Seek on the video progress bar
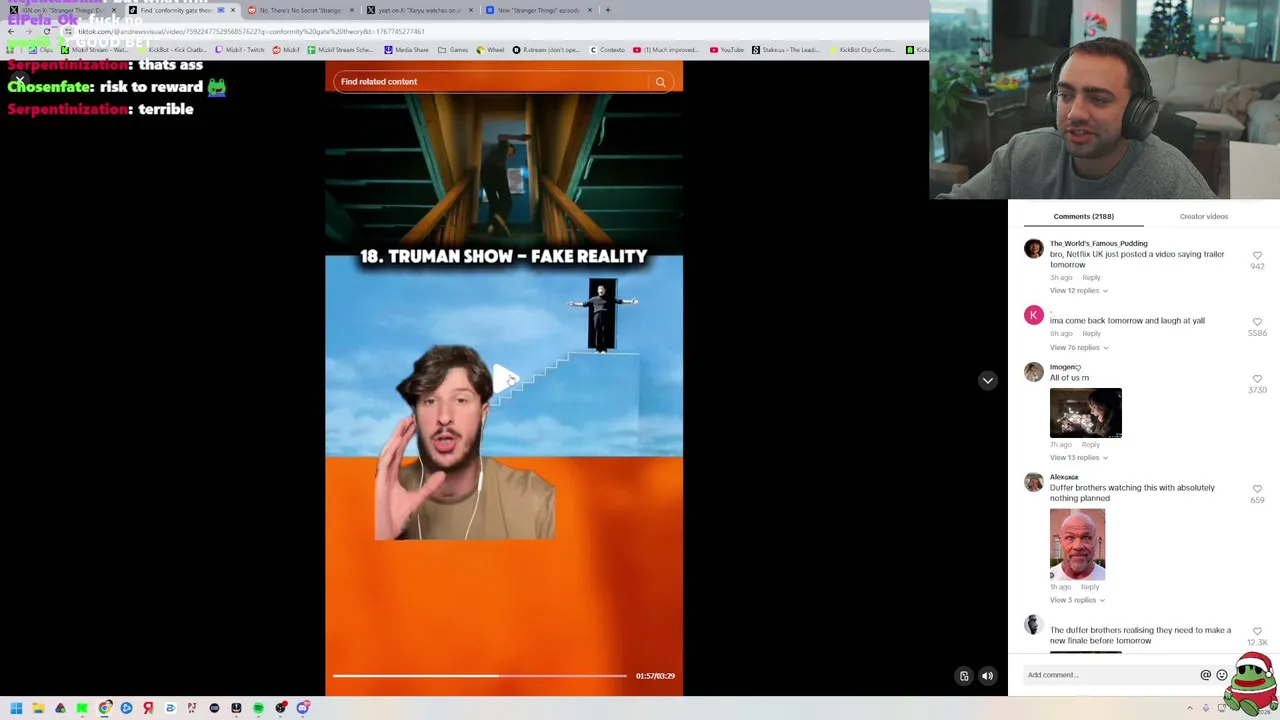Image resolution: width=1280 pixels, height=720 pixels. 480,676
